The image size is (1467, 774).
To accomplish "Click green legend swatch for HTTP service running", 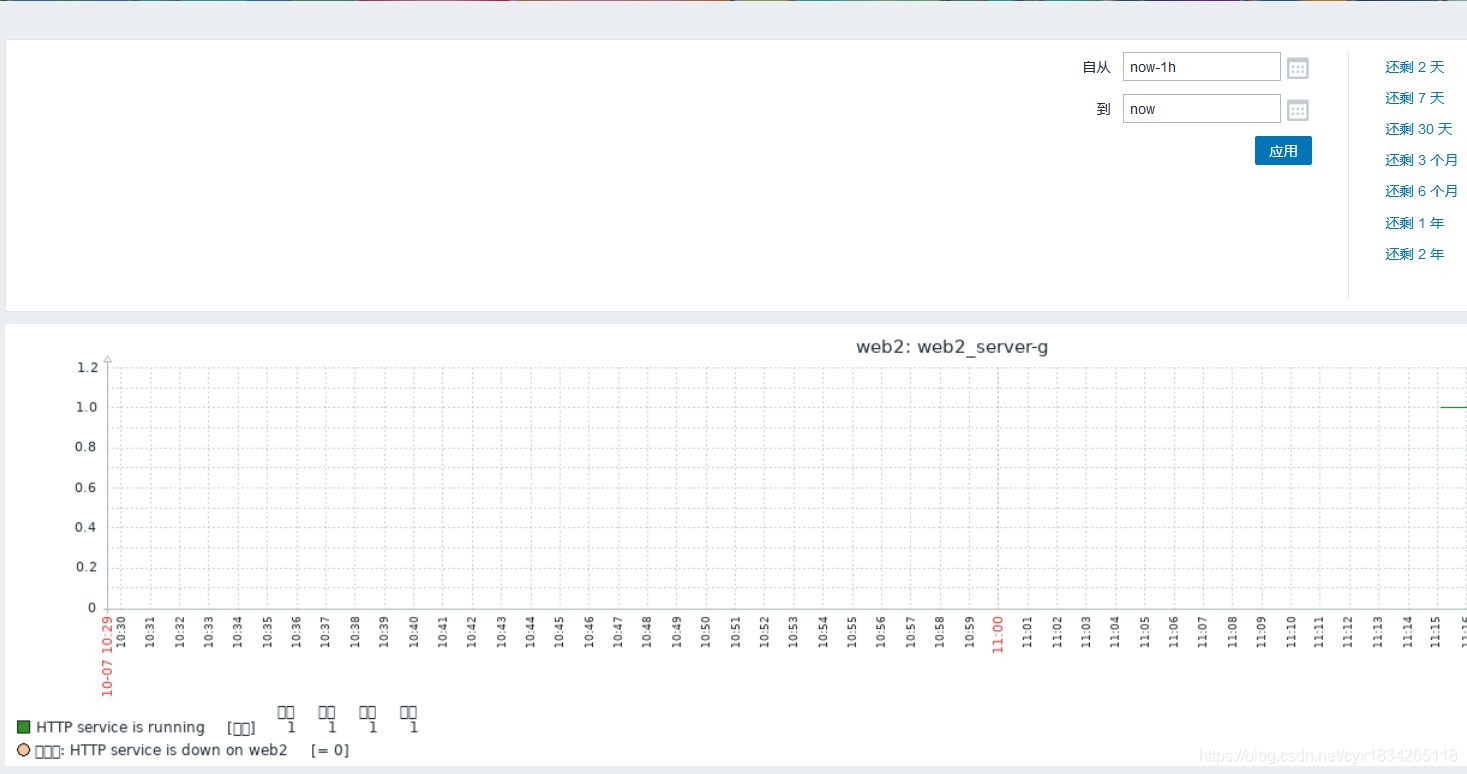I will [24, 727].
